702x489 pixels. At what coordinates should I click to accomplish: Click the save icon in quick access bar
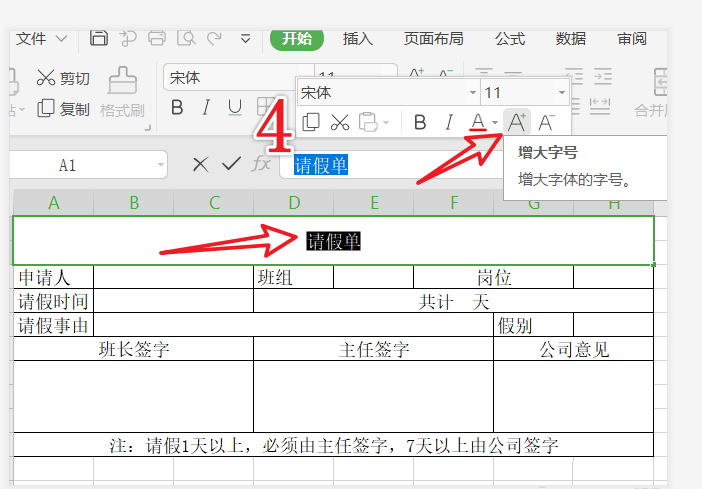click(98, 39)
